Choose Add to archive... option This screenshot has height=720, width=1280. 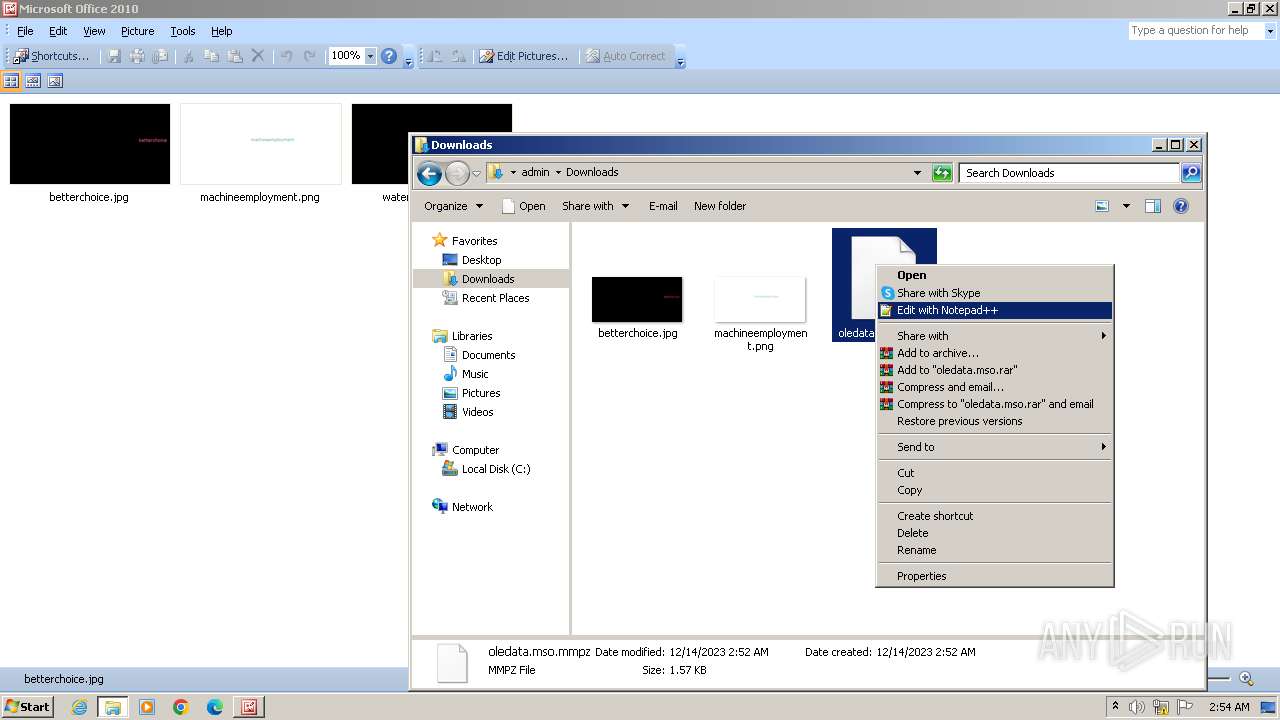click(x=995, y=353)
